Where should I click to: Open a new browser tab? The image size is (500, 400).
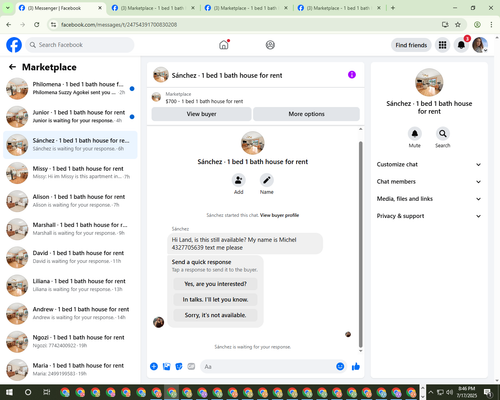(393, 8)
